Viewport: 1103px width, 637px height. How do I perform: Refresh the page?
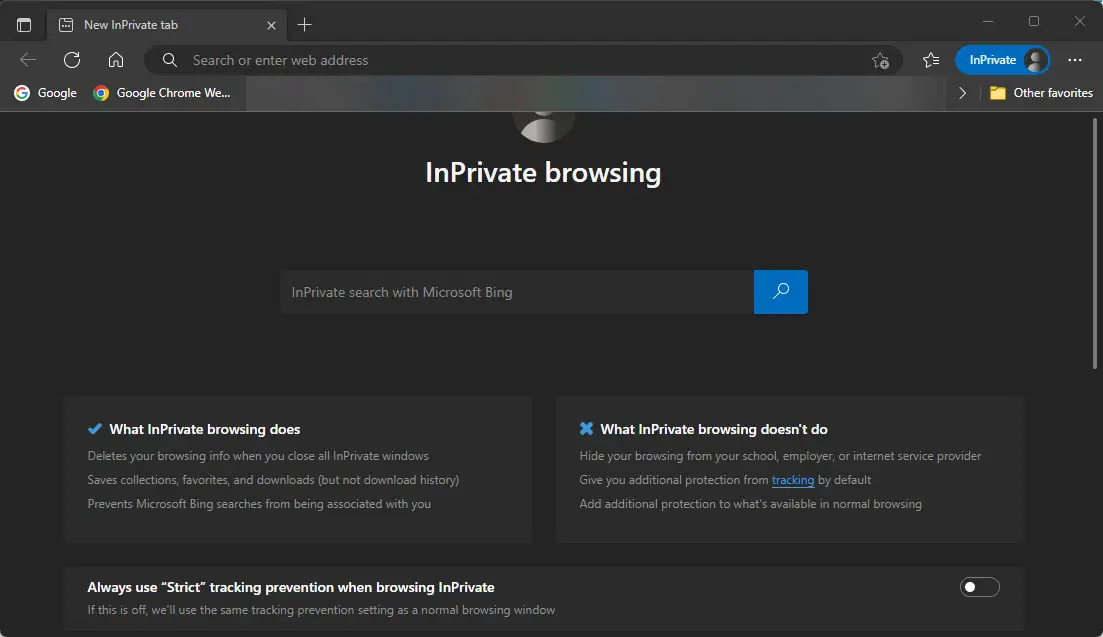click(x=72, y=60)
